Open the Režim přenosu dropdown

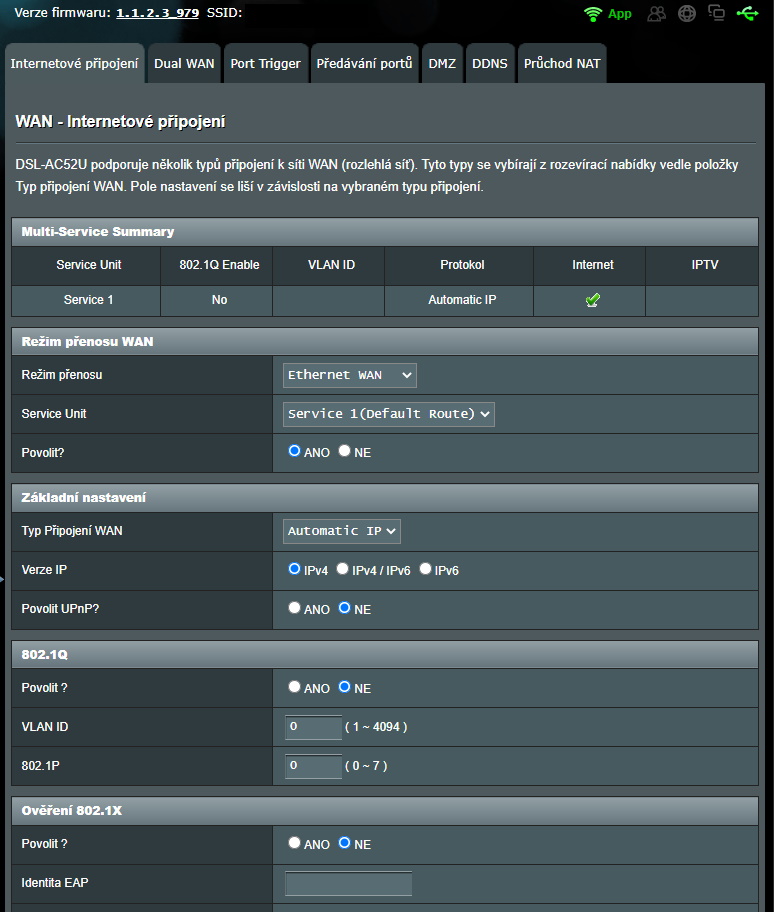[x=350, y=375]
